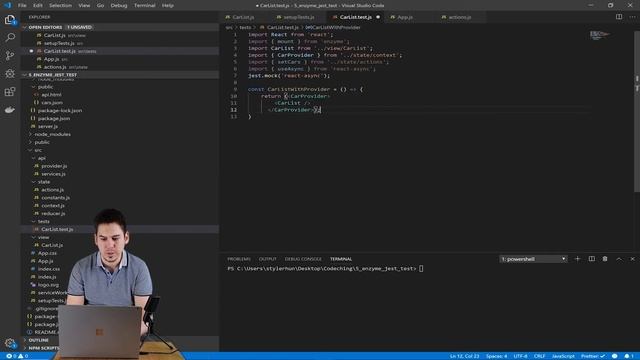Switch to the actions.js editor tab
Image resolution: width=640 pixels, height=360 pixels.
(460, 17)
